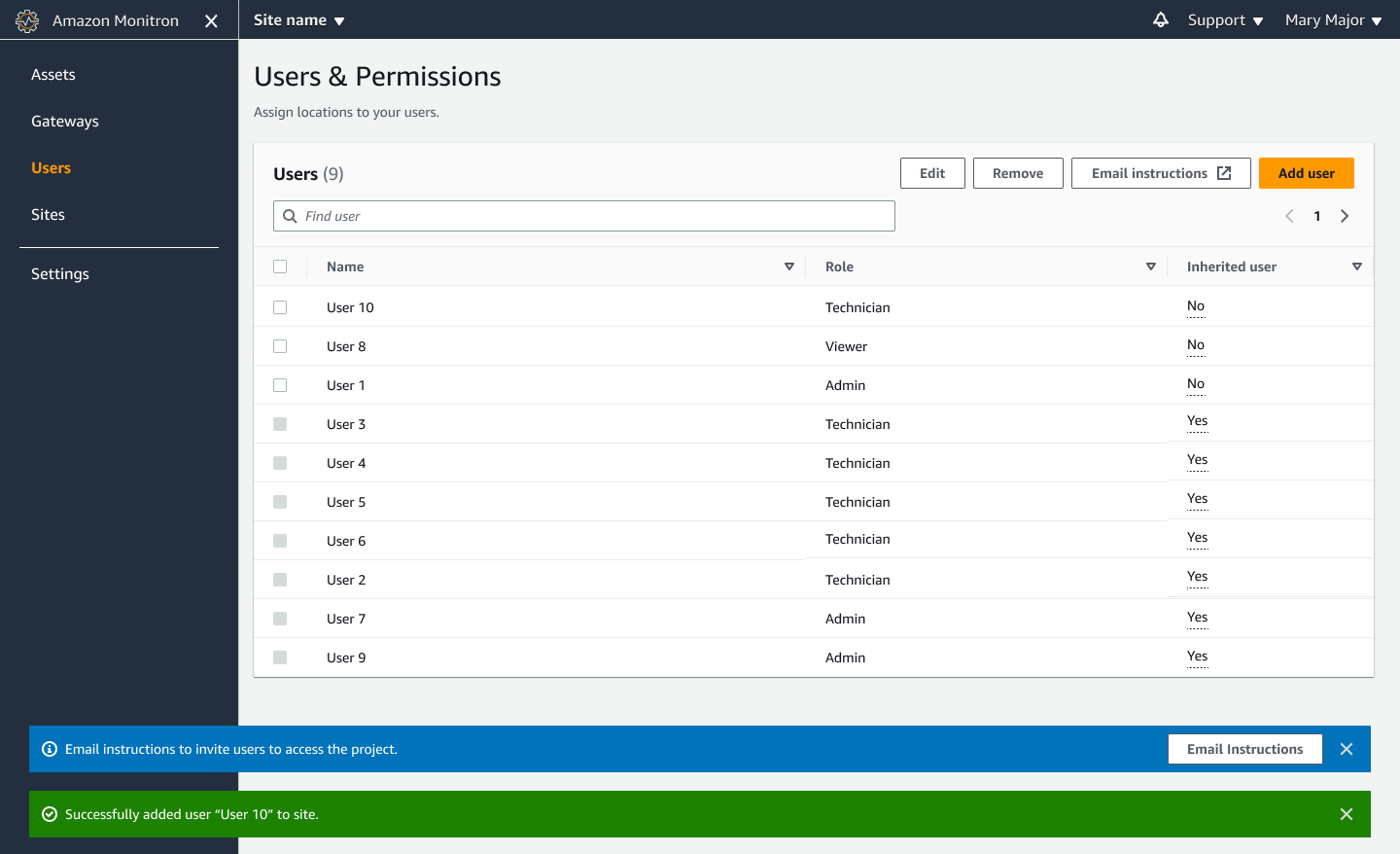Viewport: 1400px width, 854px height.
Task: Click the Email Instructions button on blue banner
Action: (x=1244, y=748)
